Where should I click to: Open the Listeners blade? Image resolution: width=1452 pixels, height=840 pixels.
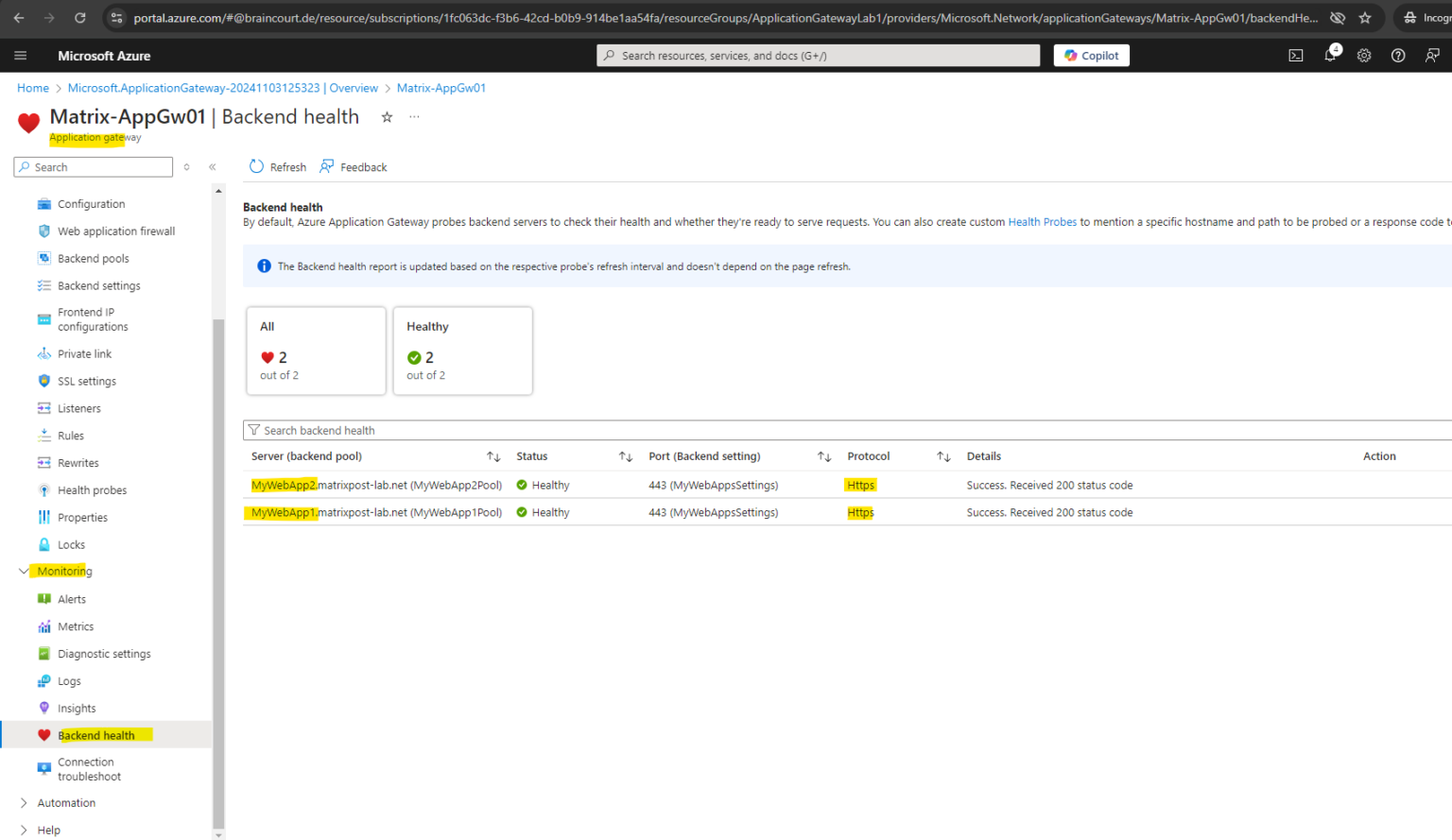(78, 407)
